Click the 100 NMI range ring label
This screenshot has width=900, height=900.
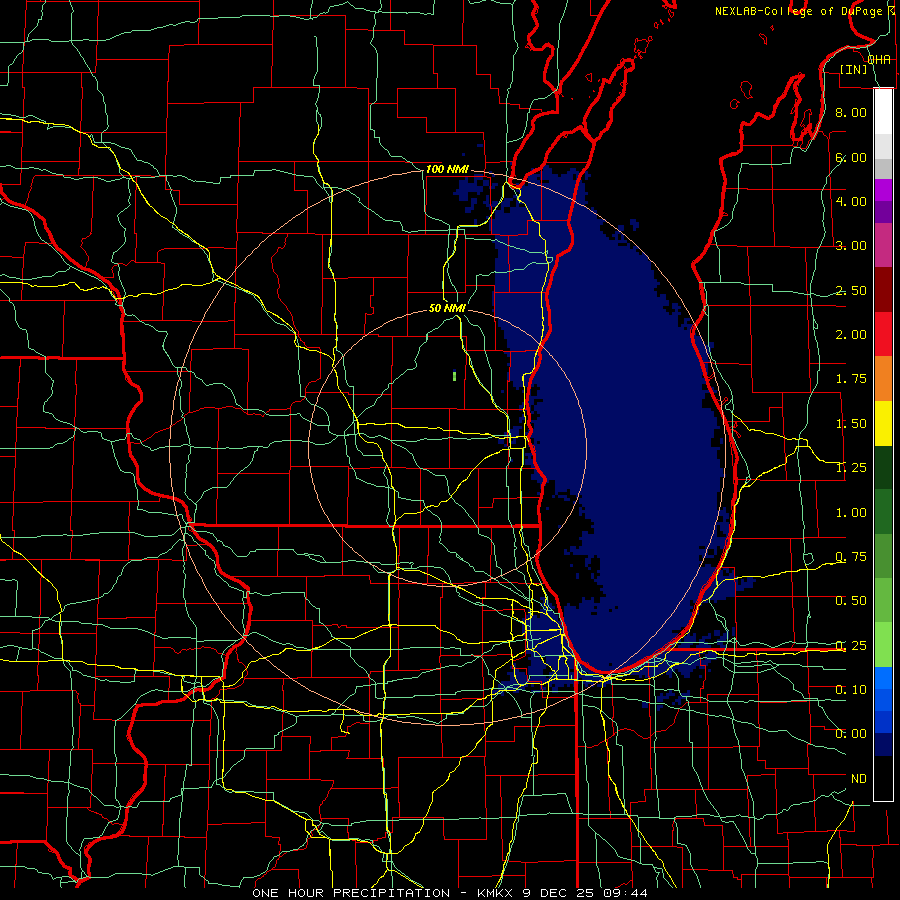(x=447, y=169)
